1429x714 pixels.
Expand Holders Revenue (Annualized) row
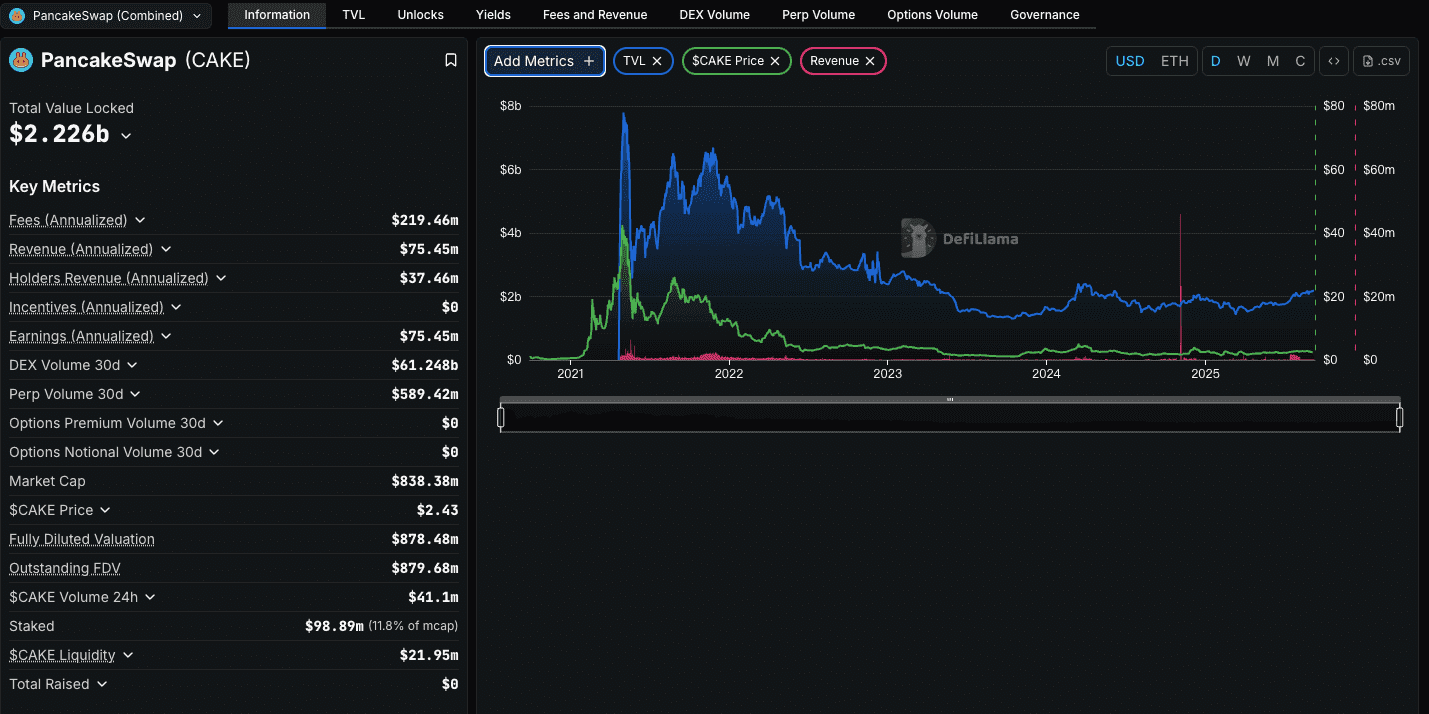click(x=221, y=278)
